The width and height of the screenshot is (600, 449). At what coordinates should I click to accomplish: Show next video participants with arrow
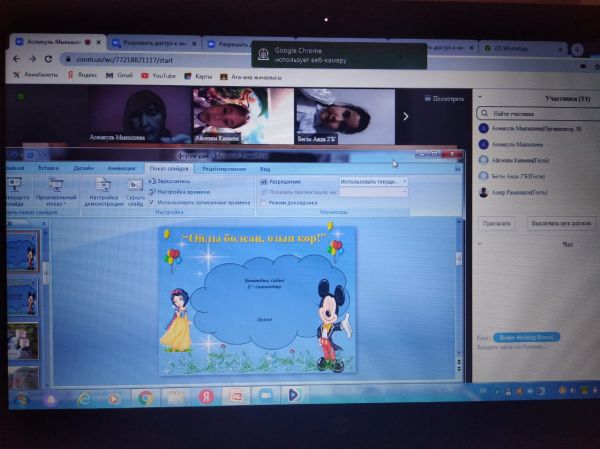coord(405,116)
